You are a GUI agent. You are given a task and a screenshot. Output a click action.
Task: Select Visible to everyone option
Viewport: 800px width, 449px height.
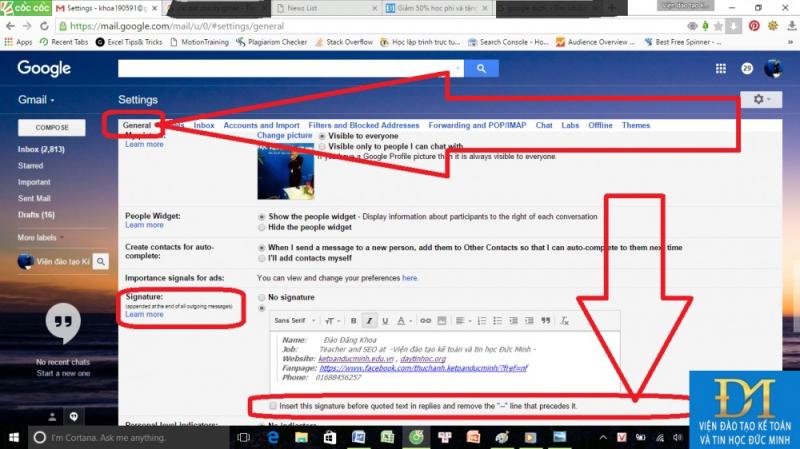(x=322, y=136)
